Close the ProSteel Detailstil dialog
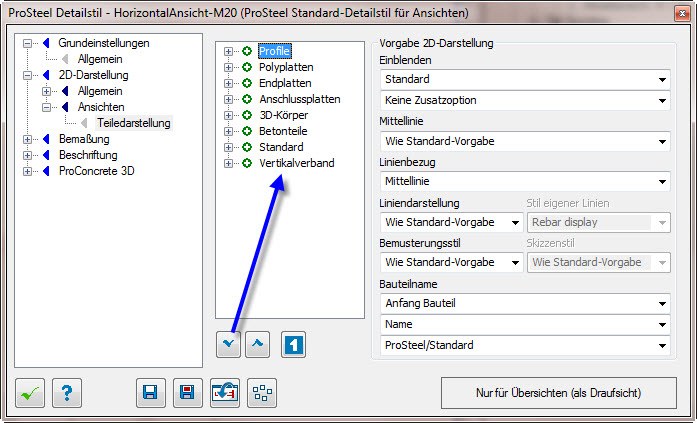 [681, 13]
